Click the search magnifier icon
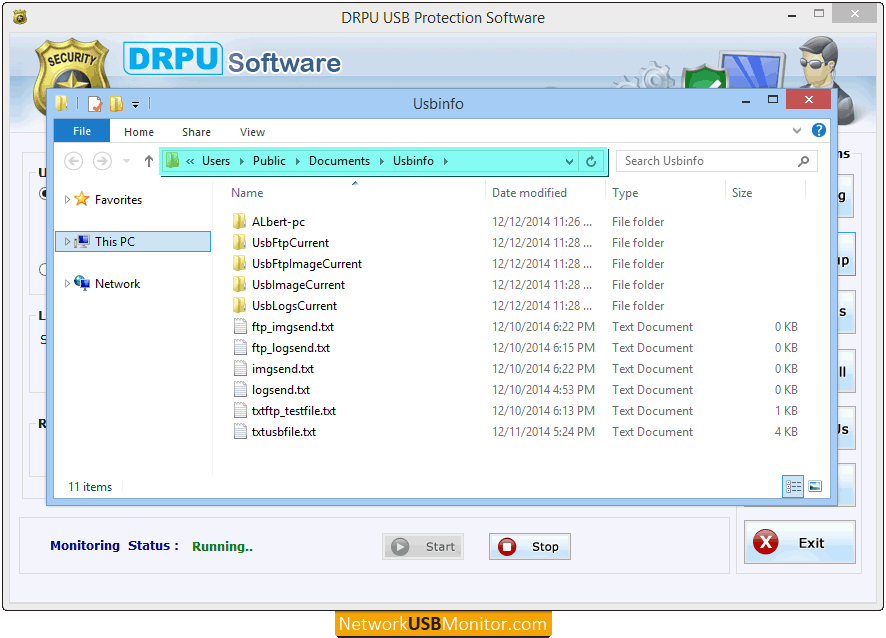The height and width of the screenshot is (638, 886). pyautogui.click(x=803, y=162)
